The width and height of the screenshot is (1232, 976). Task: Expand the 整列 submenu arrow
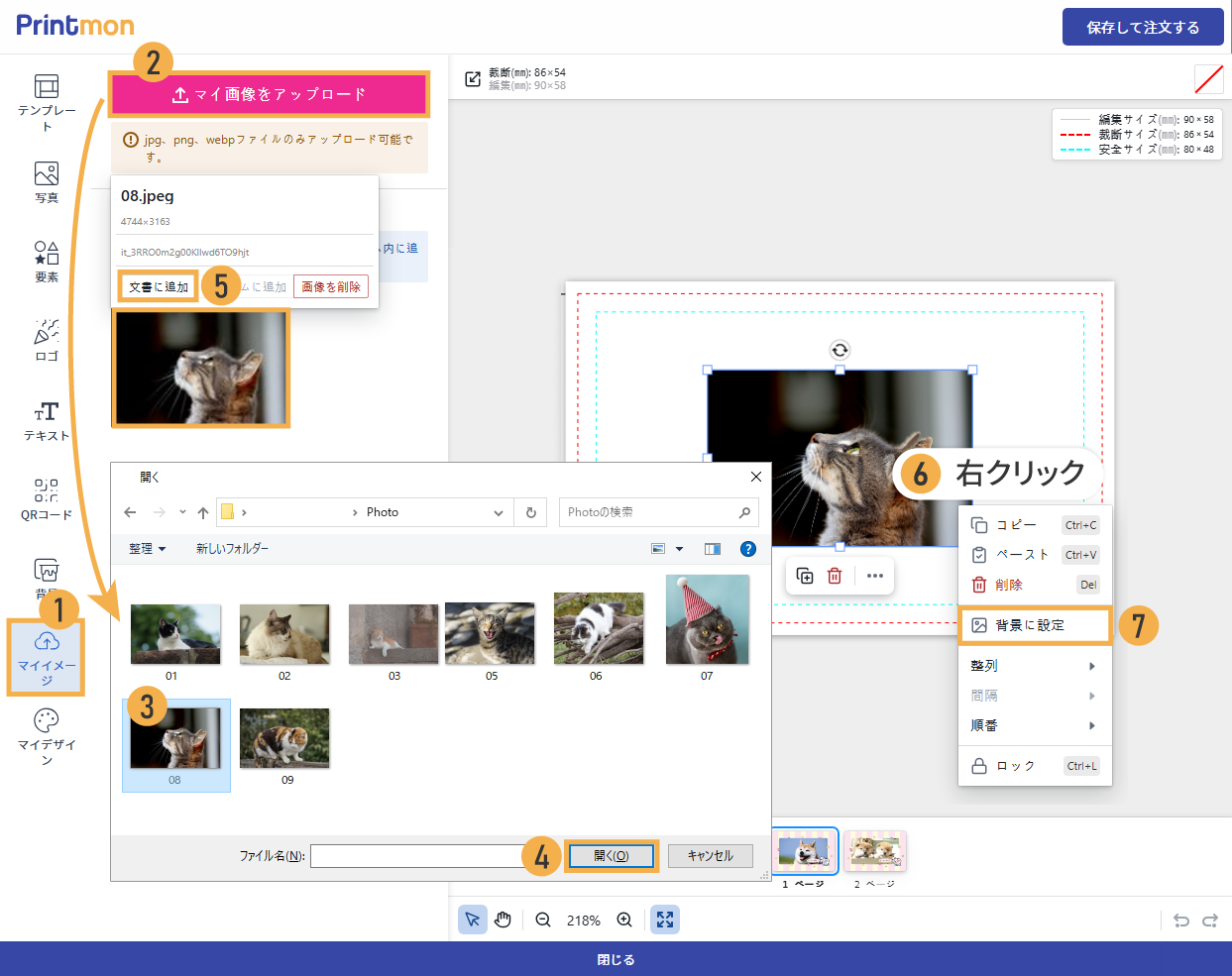coord(1092,666)
